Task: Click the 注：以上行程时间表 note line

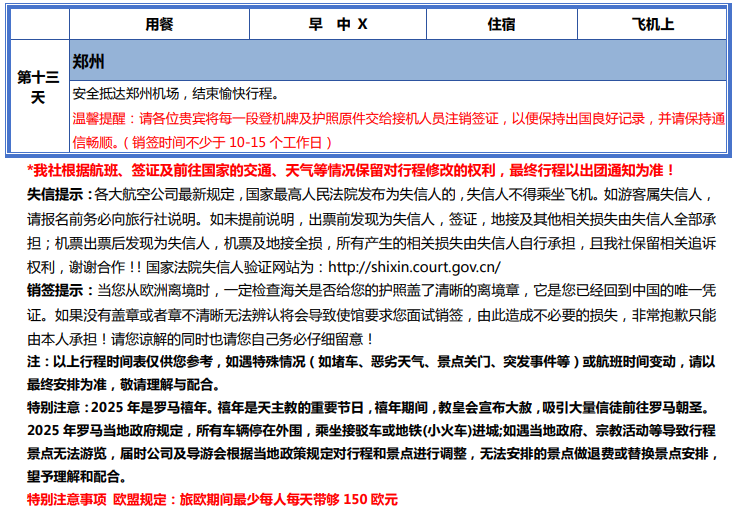Action: click(300, 362)
